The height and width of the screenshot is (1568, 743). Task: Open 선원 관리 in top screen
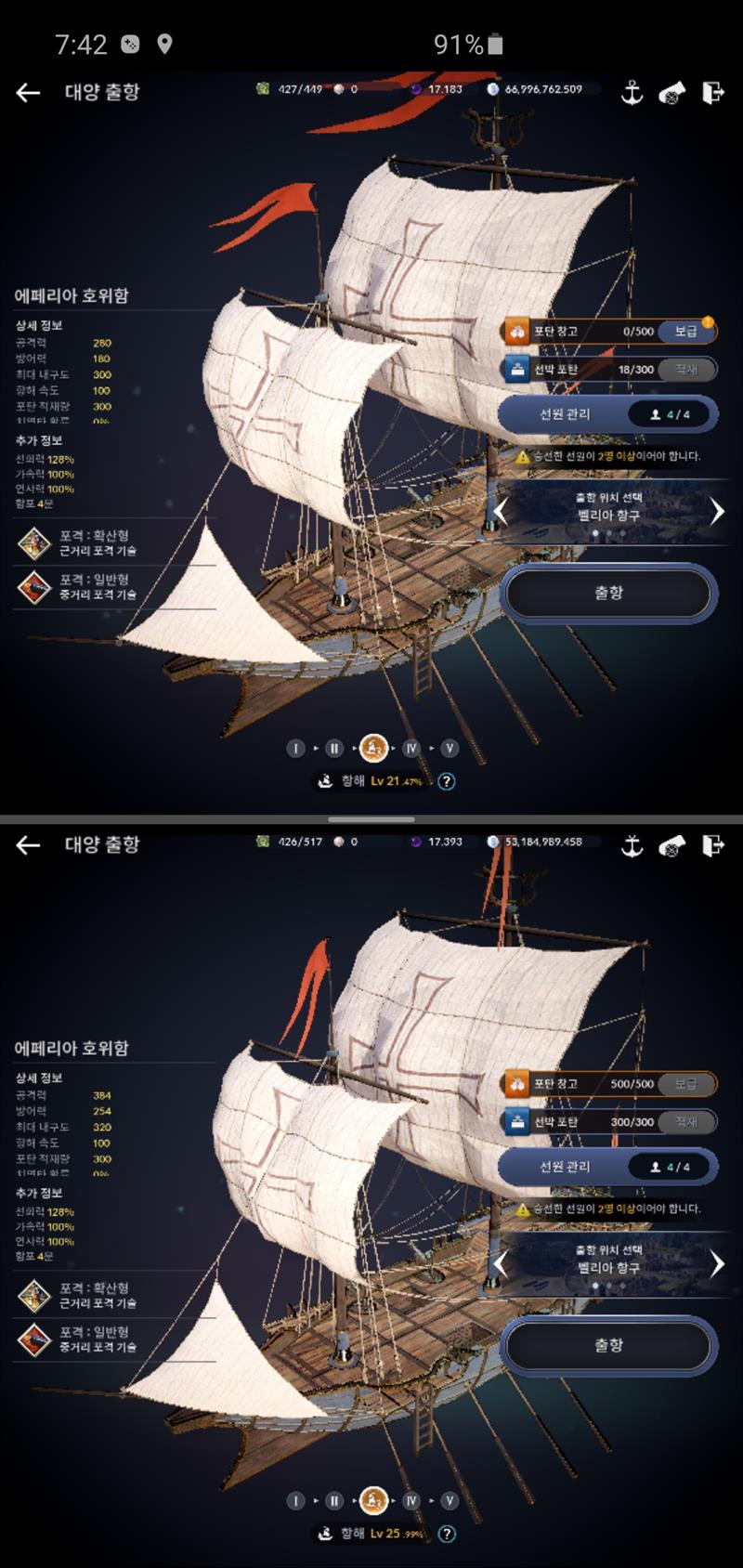click(x=607, y=414)
